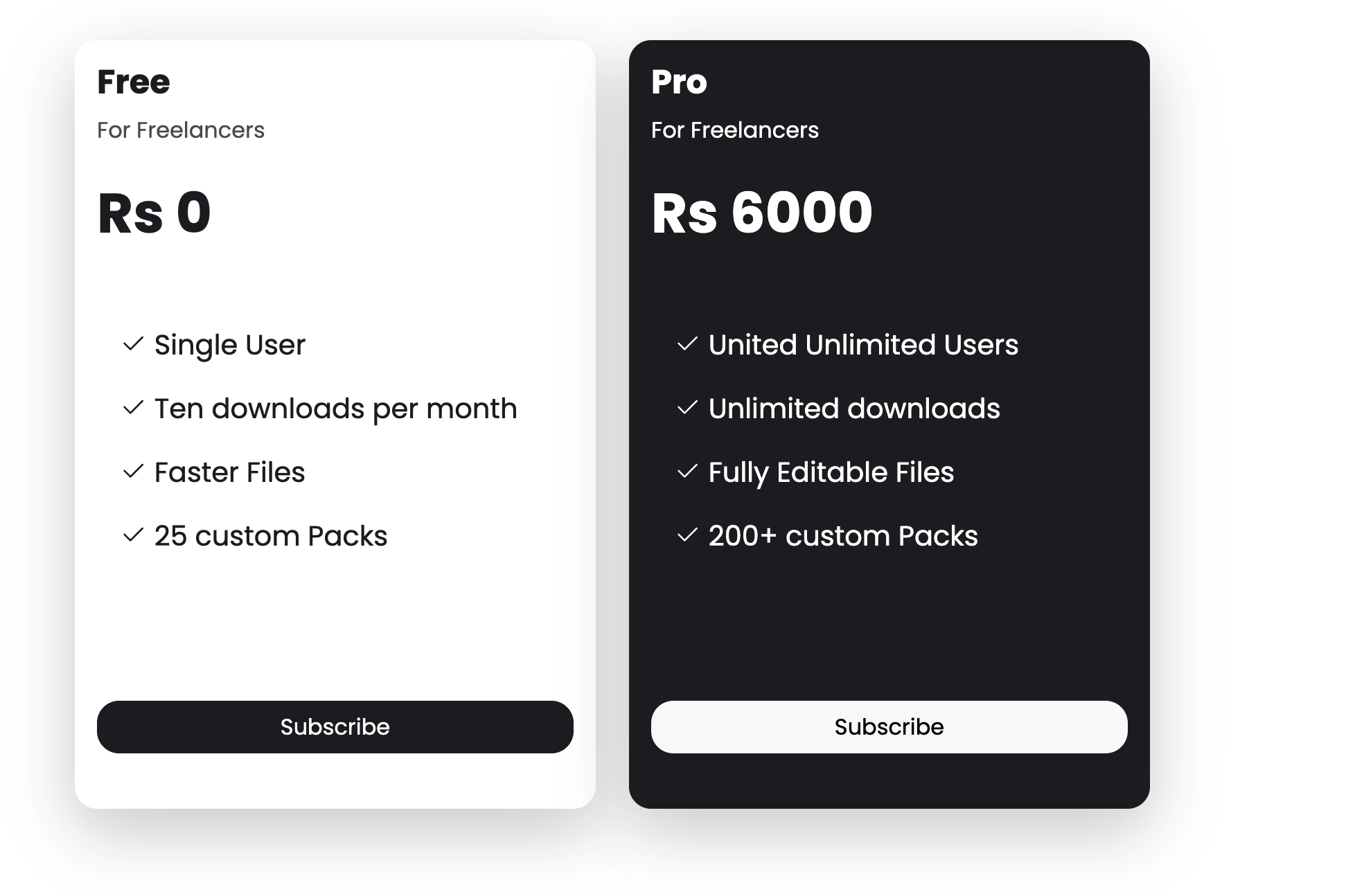Click the Ten downloads per month feature
The height and width of the screenshot is (896, 1355).
[x=336, y=409]
